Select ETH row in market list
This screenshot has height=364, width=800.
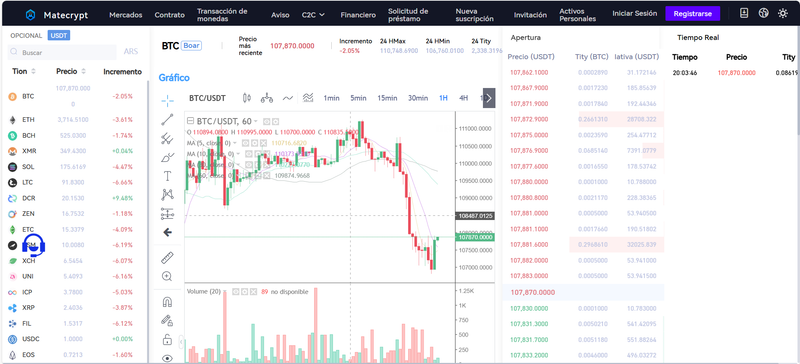(74, 119)
